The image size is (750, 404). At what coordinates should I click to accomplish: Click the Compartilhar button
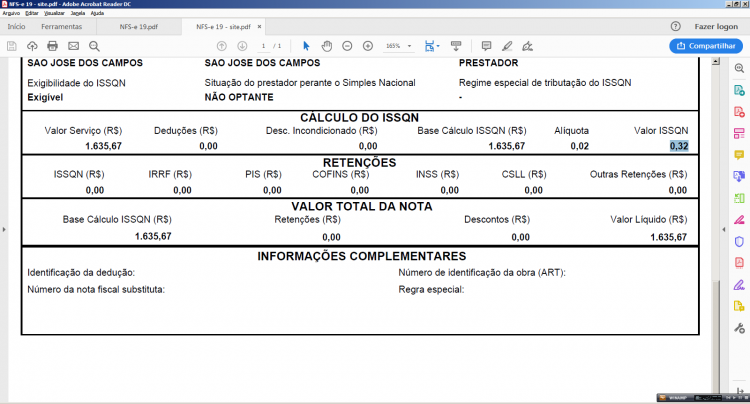[x=706, y=46]
